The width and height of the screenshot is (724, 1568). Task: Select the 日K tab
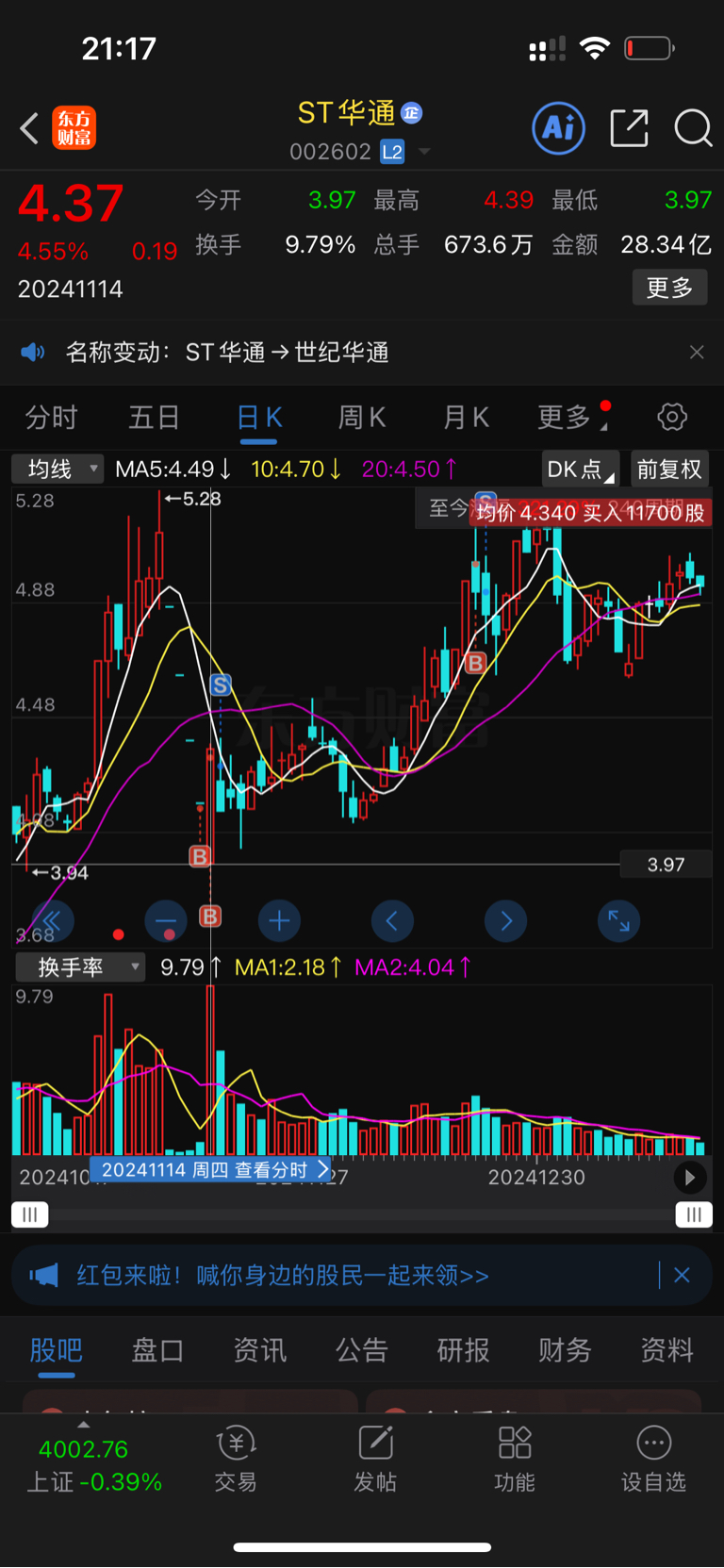[259, 418]
